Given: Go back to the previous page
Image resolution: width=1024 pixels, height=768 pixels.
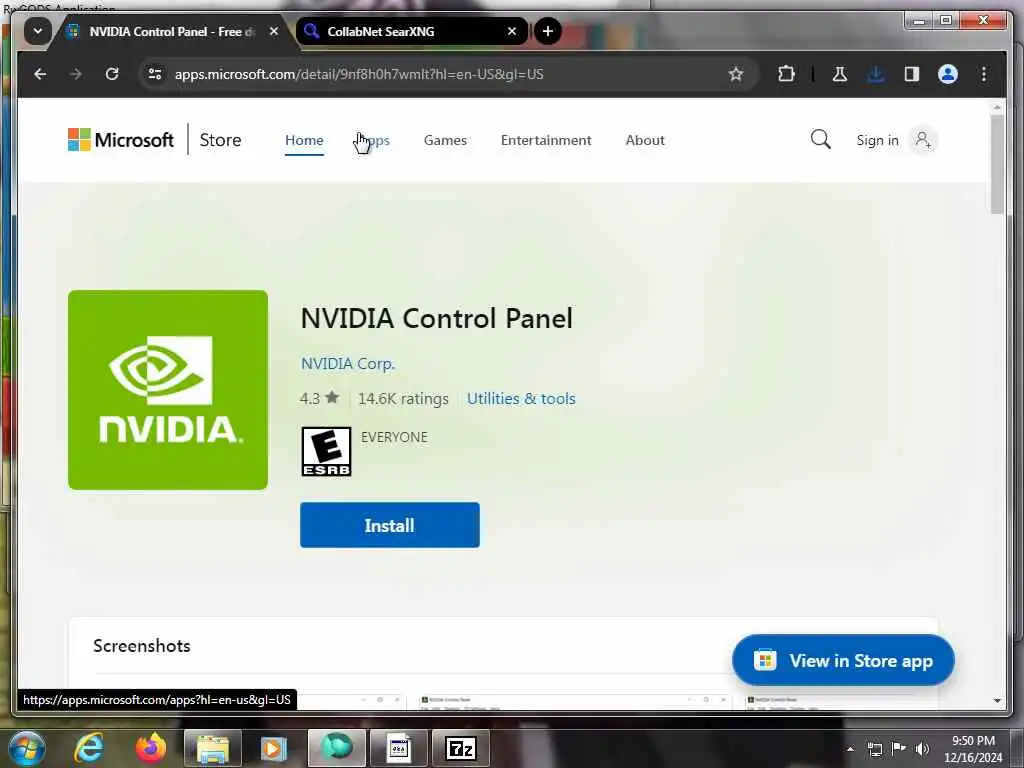Looking at the screenshot, I should [x=40, y=74].
